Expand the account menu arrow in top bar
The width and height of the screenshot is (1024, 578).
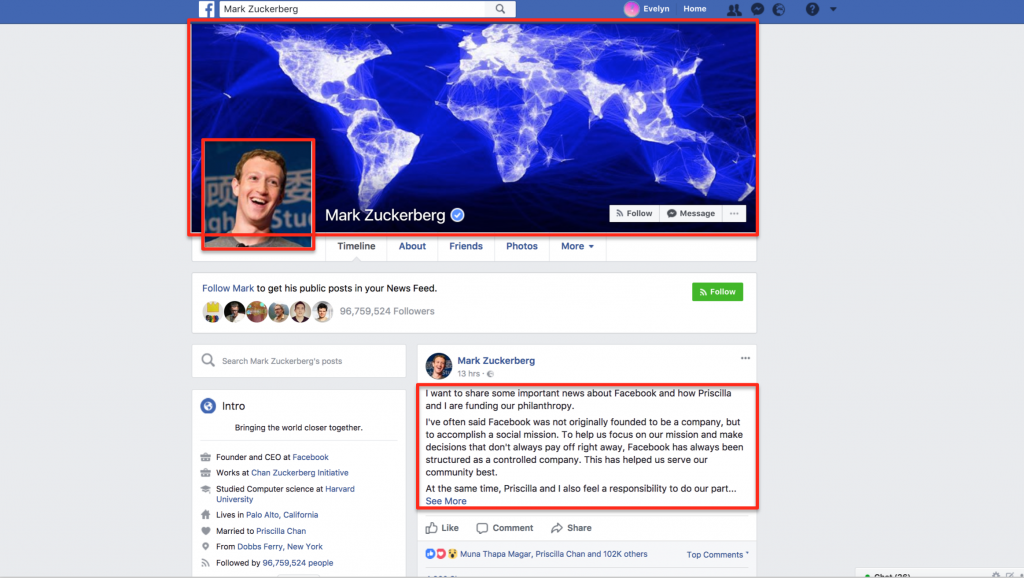point(833,9)
